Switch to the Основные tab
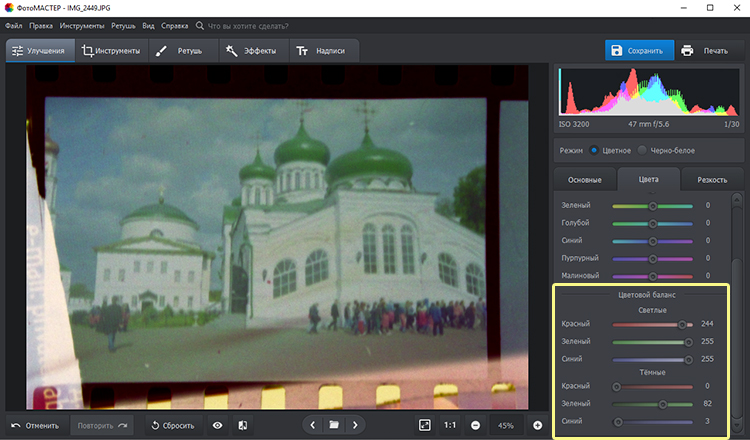 pos(585,180)
